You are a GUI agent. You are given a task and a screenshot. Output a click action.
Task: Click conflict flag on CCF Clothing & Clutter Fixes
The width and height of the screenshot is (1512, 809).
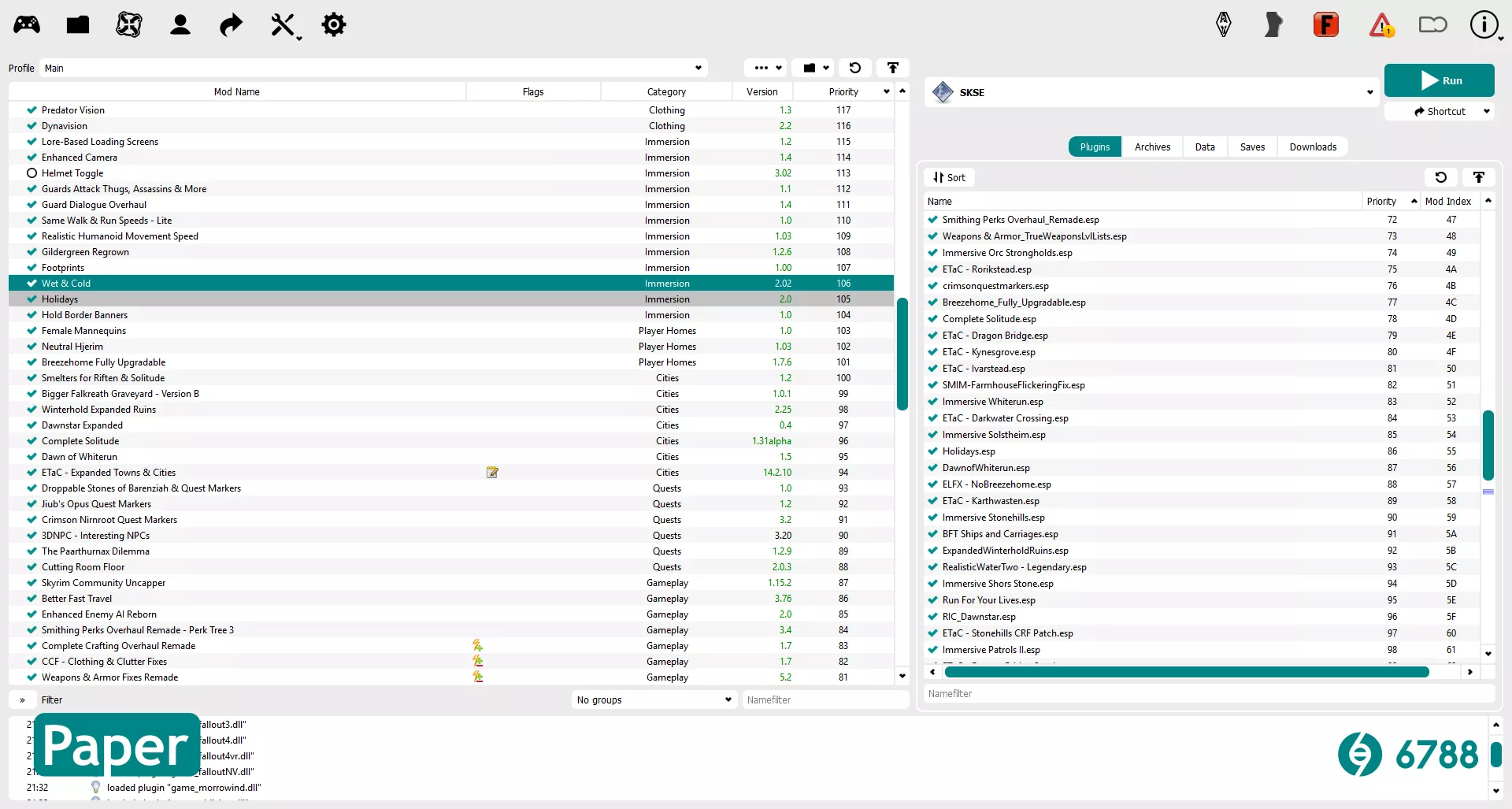(x=477, y=662)
